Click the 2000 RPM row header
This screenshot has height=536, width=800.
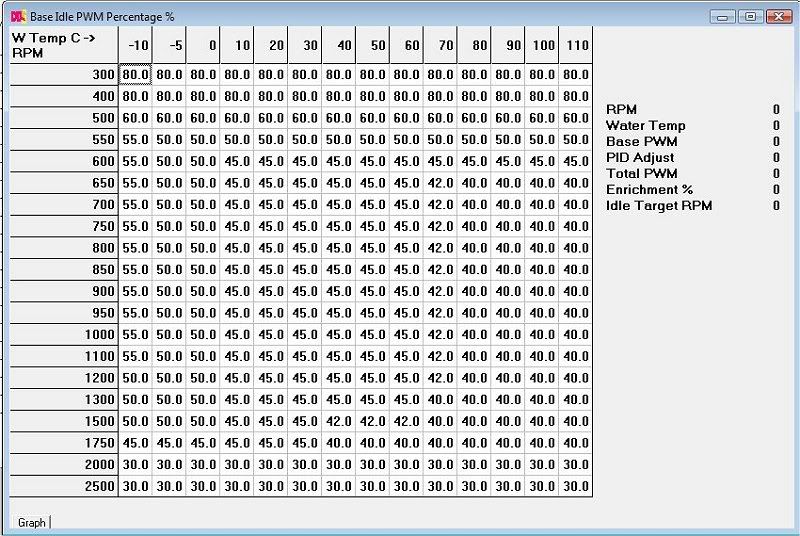64,464
